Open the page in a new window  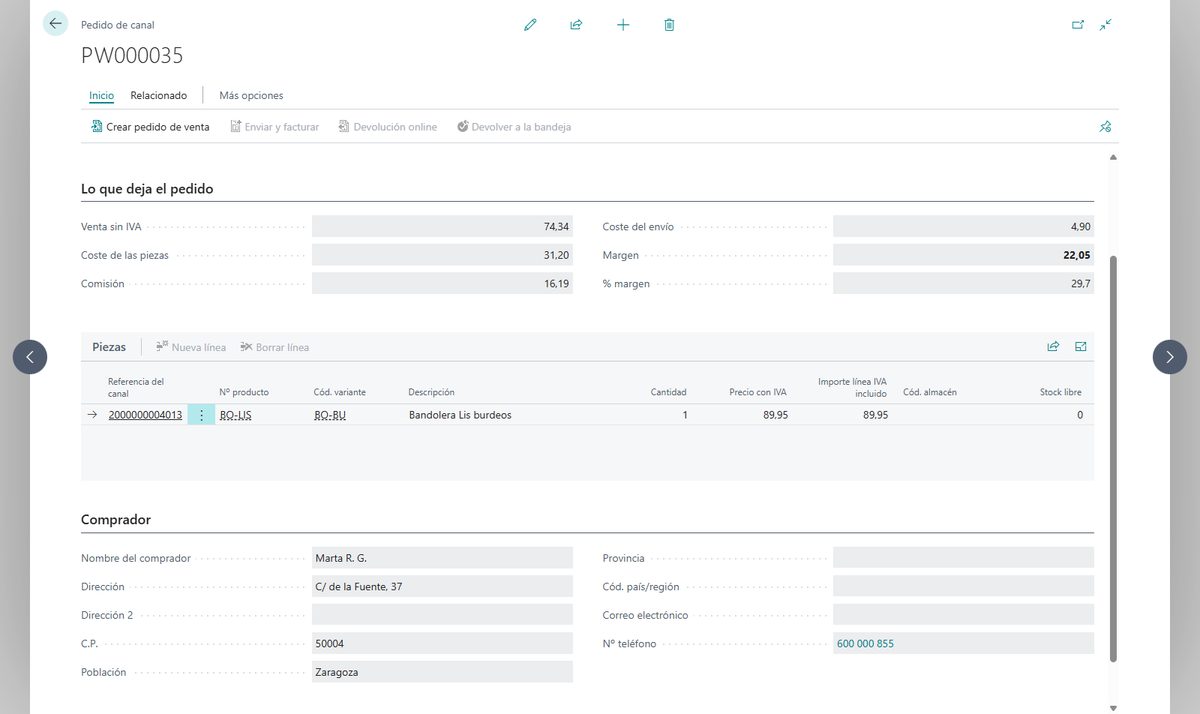coord(1078,25)
